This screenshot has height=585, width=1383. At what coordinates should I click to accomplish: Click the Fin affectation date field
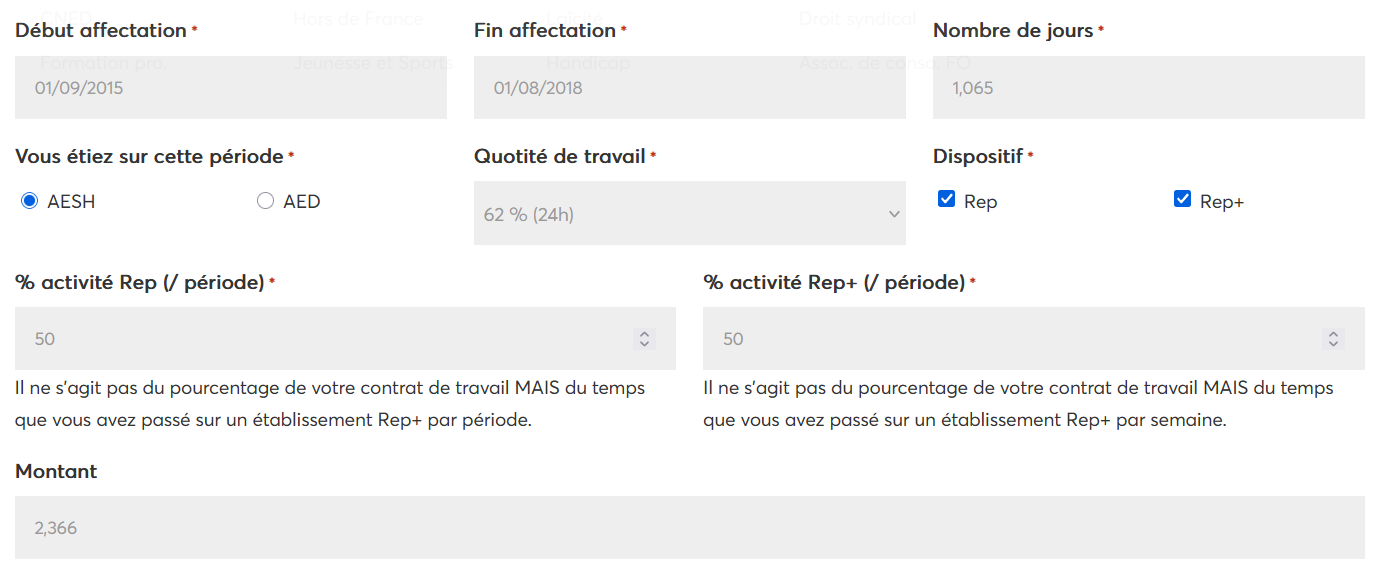(689, 88)
